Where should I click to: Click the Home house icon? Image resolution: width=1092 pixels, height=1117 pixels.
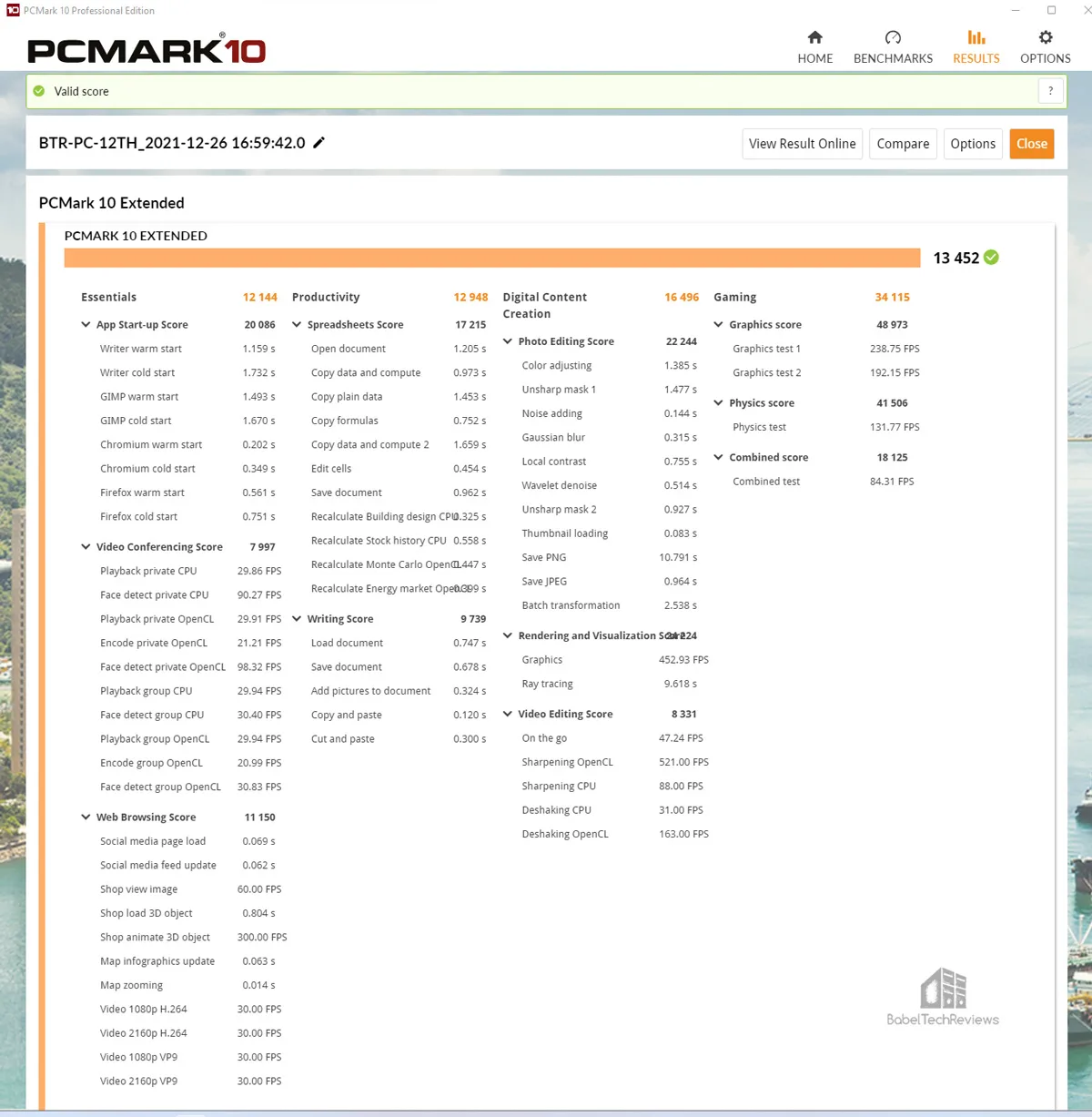[x=814, y=37]
